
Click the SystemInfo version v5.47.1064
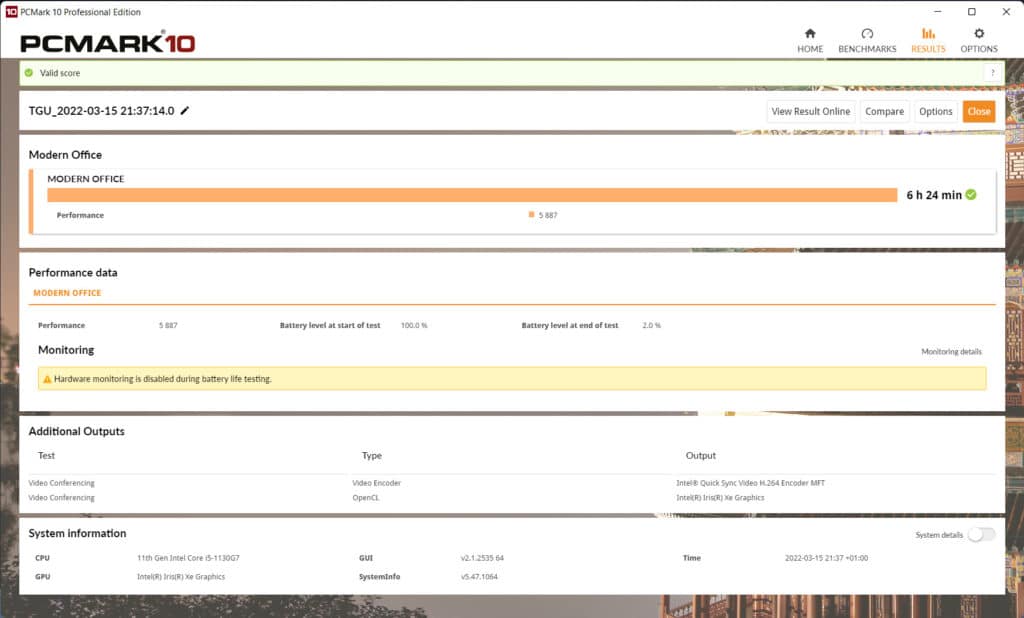[x=479, y=576]
